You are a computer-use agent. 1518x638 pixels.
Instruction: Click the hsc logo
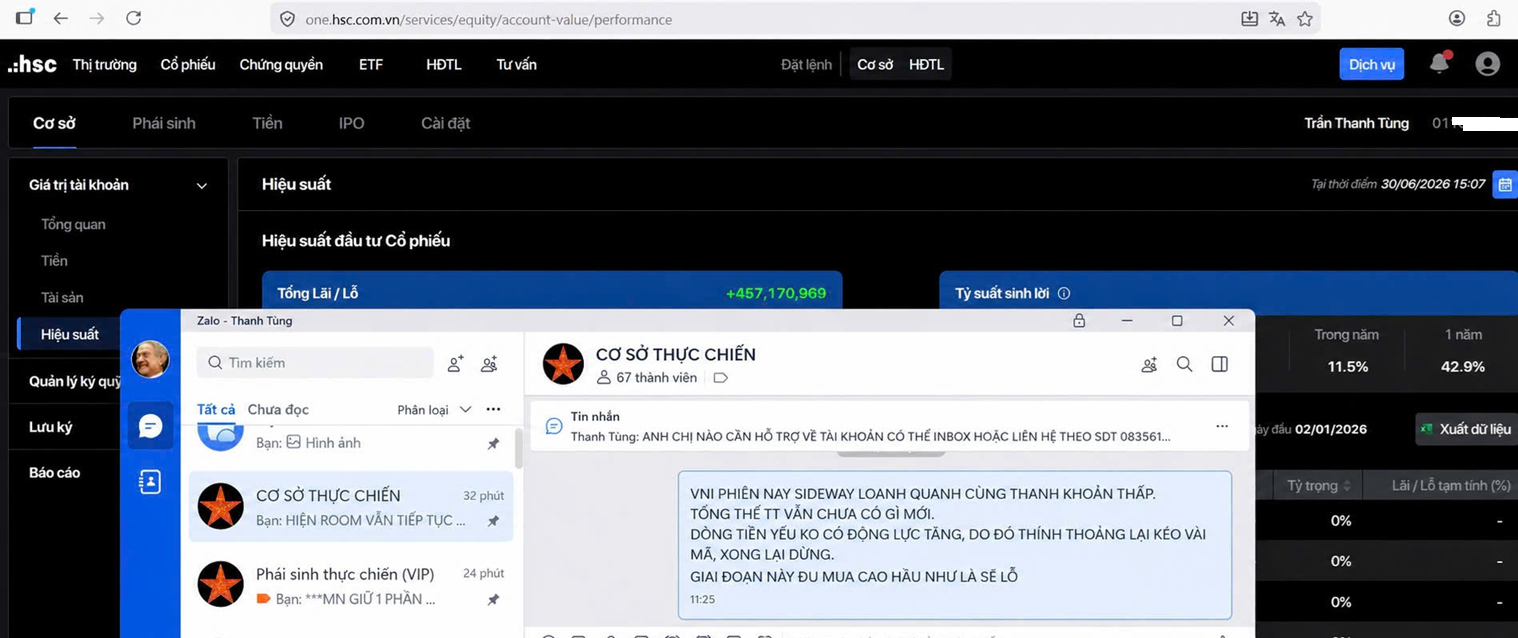pos(32,64)
